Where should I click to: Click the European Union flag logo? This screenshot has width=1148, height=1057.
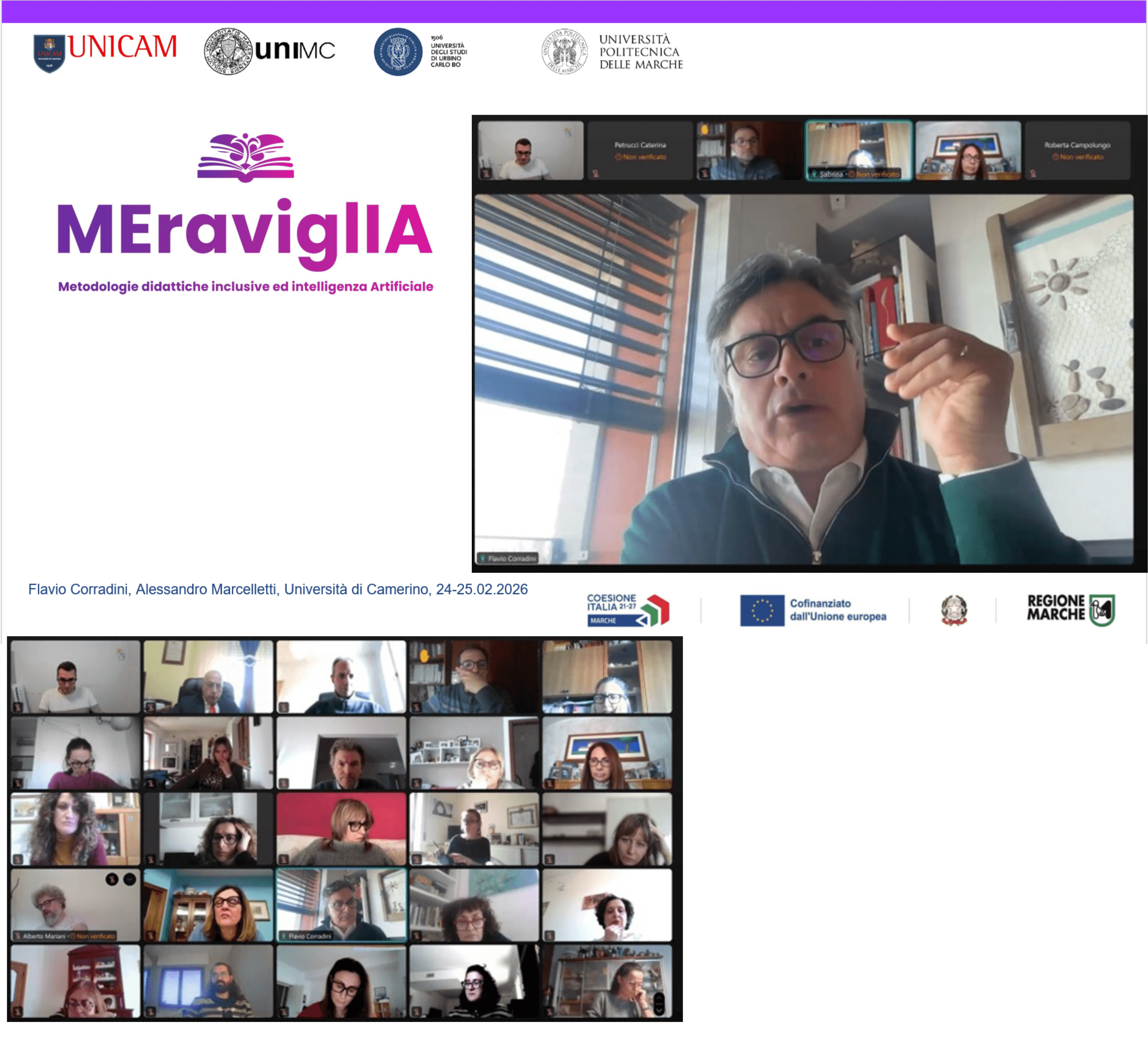click(762, 610)
